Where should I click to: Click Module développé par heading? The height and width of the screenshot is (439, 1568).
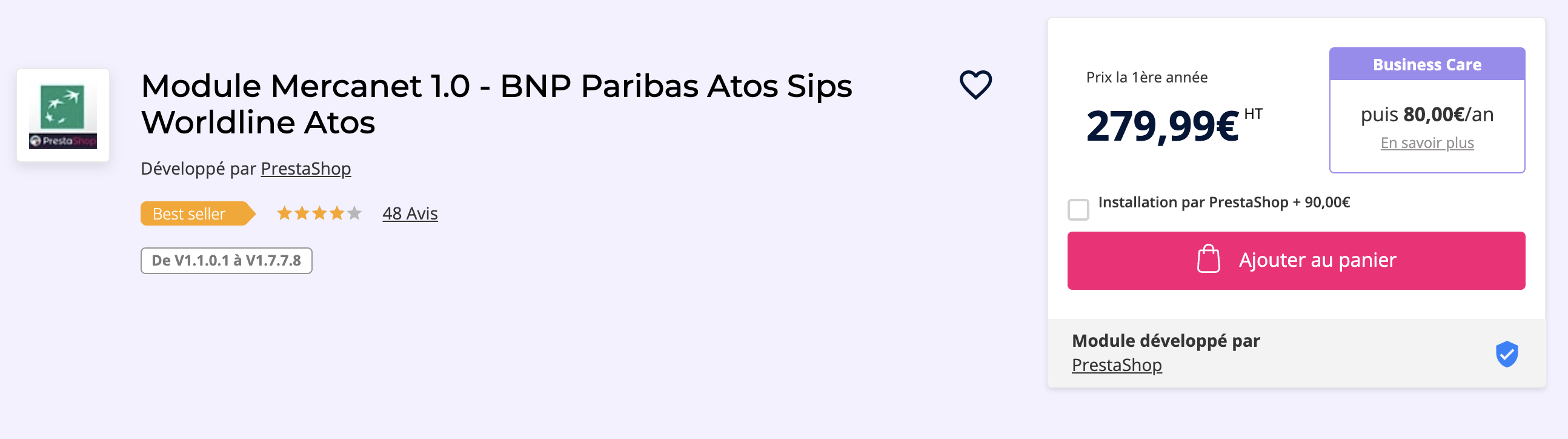[x=1166, y=341]
